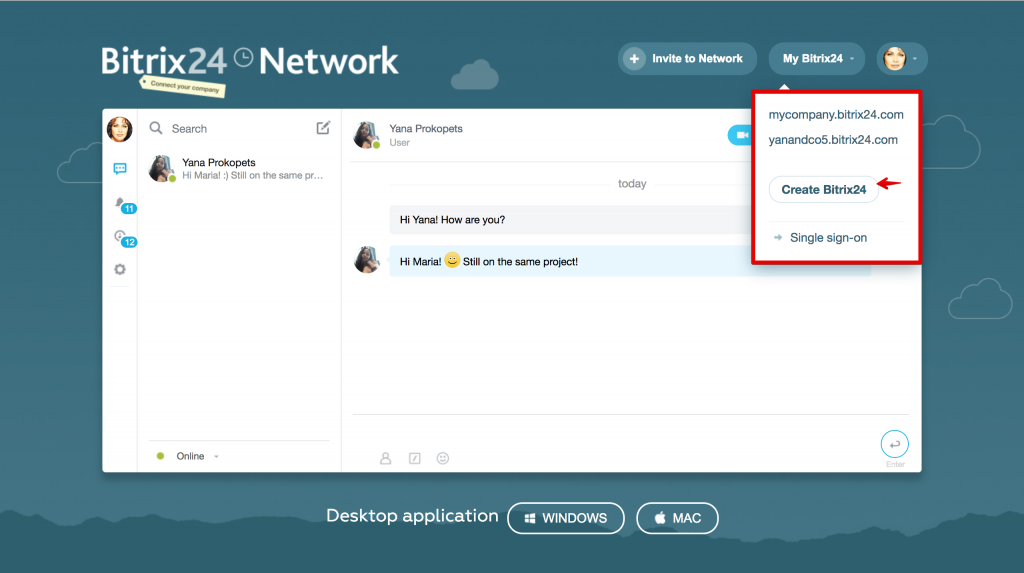Open notifications icon with badge 11

pos(123,205)
